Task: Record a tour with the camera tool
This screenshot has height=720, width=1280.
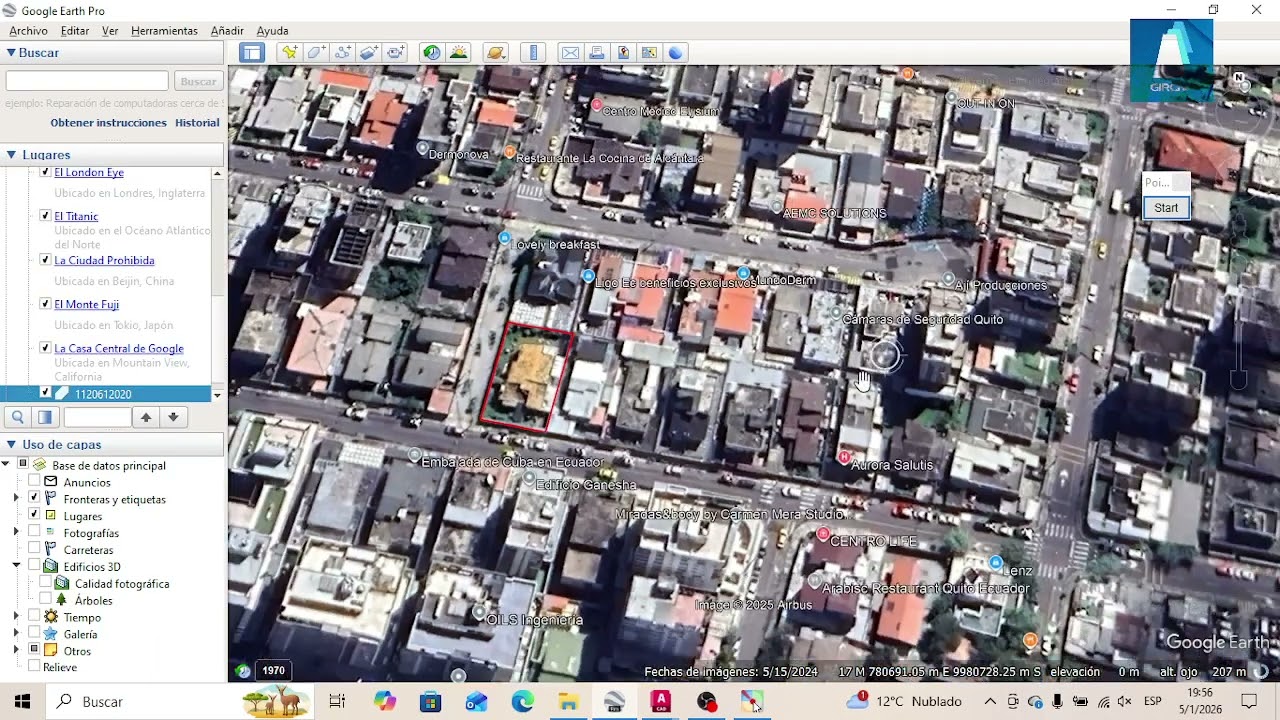Action: 395,53
